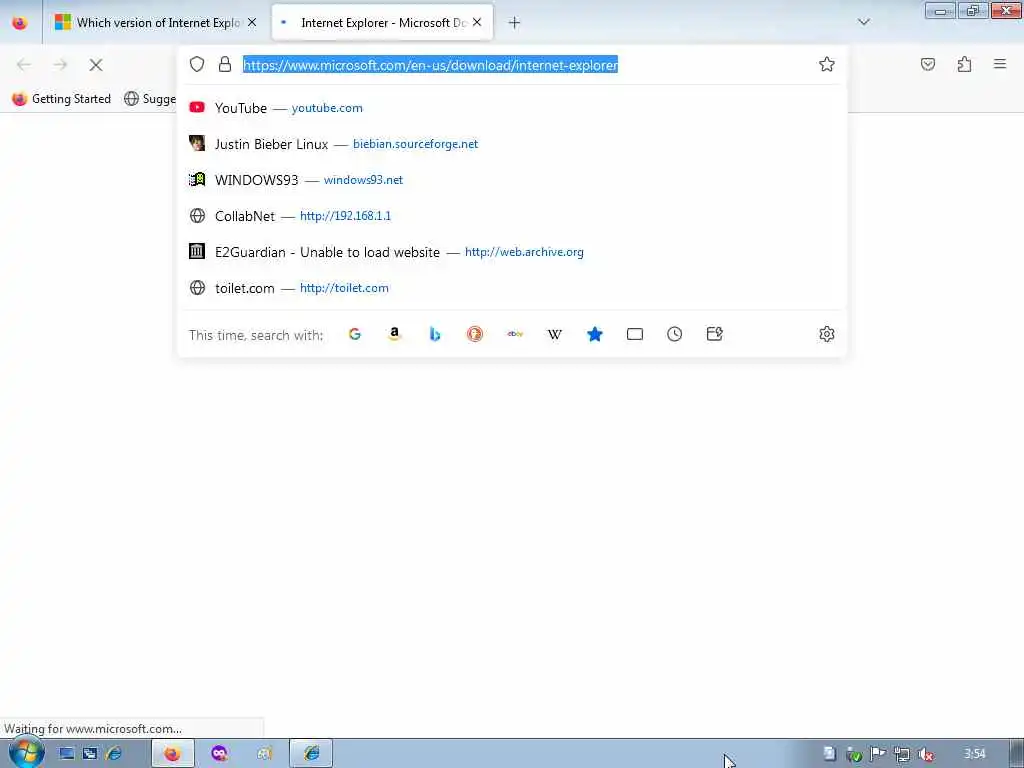
Task: Click muted volume icon in tray
Action: coord(925,754)
